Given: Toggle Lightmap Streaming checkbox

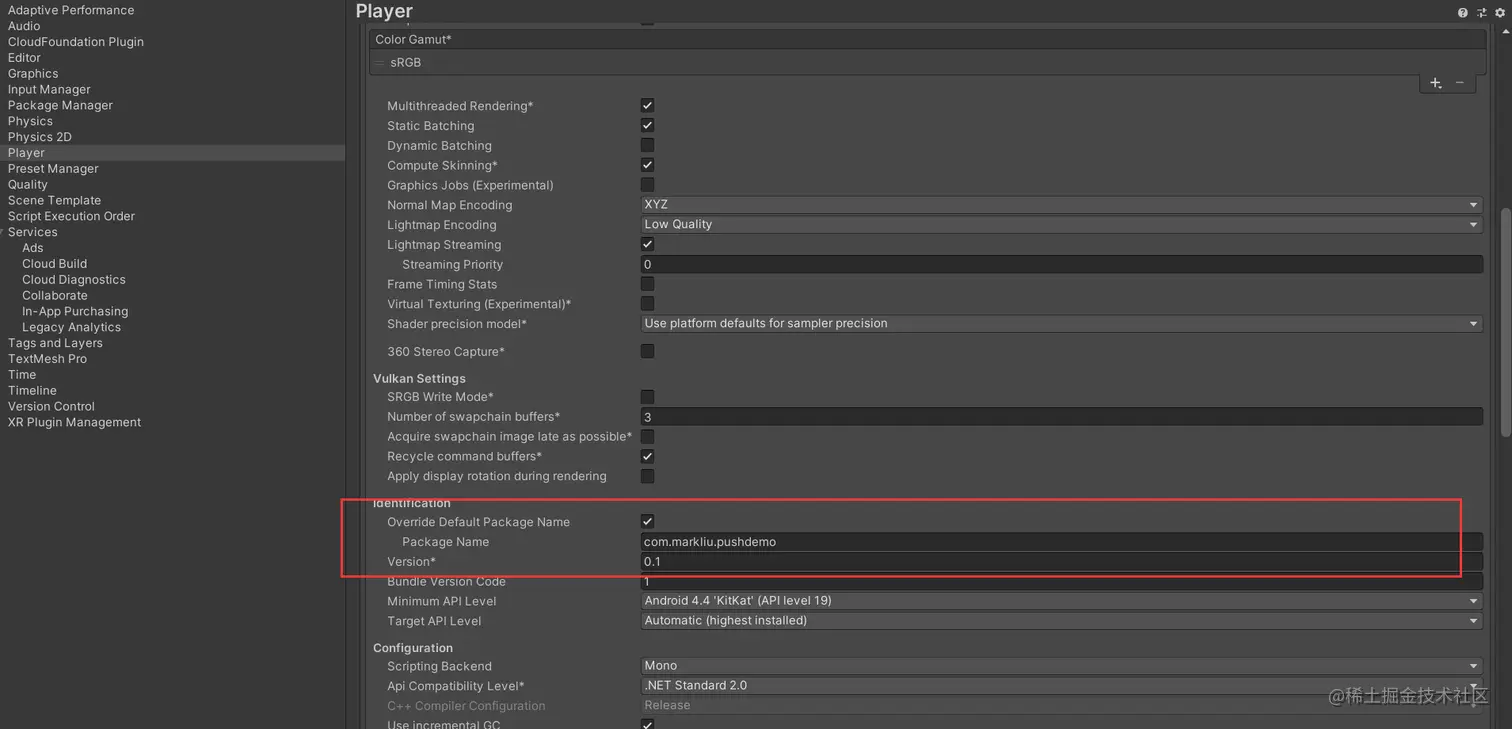Looking at the screenshot, I should click(x=647, y=244).
